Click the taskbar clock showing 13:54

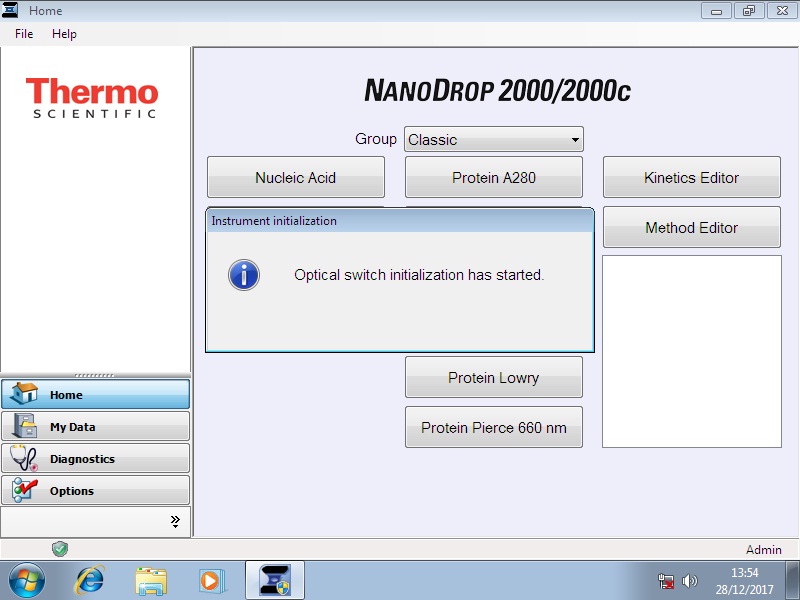pos(744,581)
